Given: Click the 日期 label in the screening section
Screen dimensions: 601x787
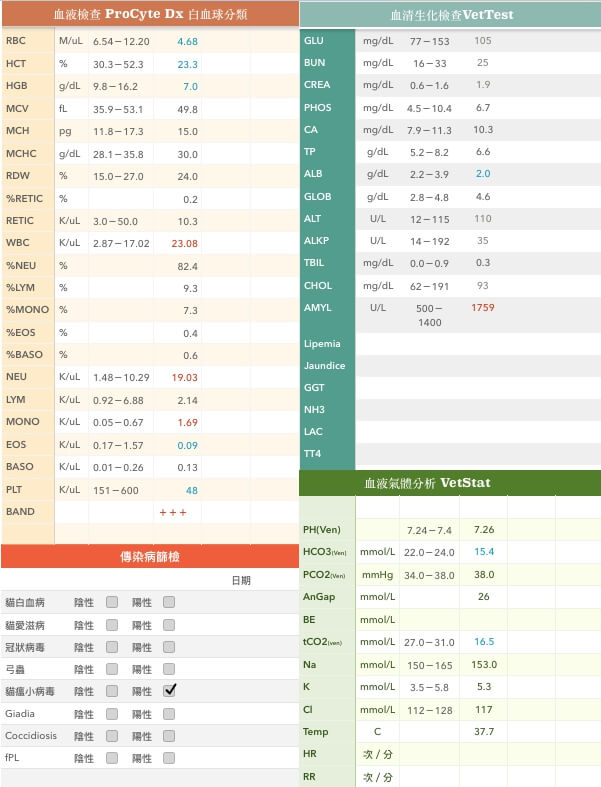Looking at the screenshot, I should coord(241,581).
